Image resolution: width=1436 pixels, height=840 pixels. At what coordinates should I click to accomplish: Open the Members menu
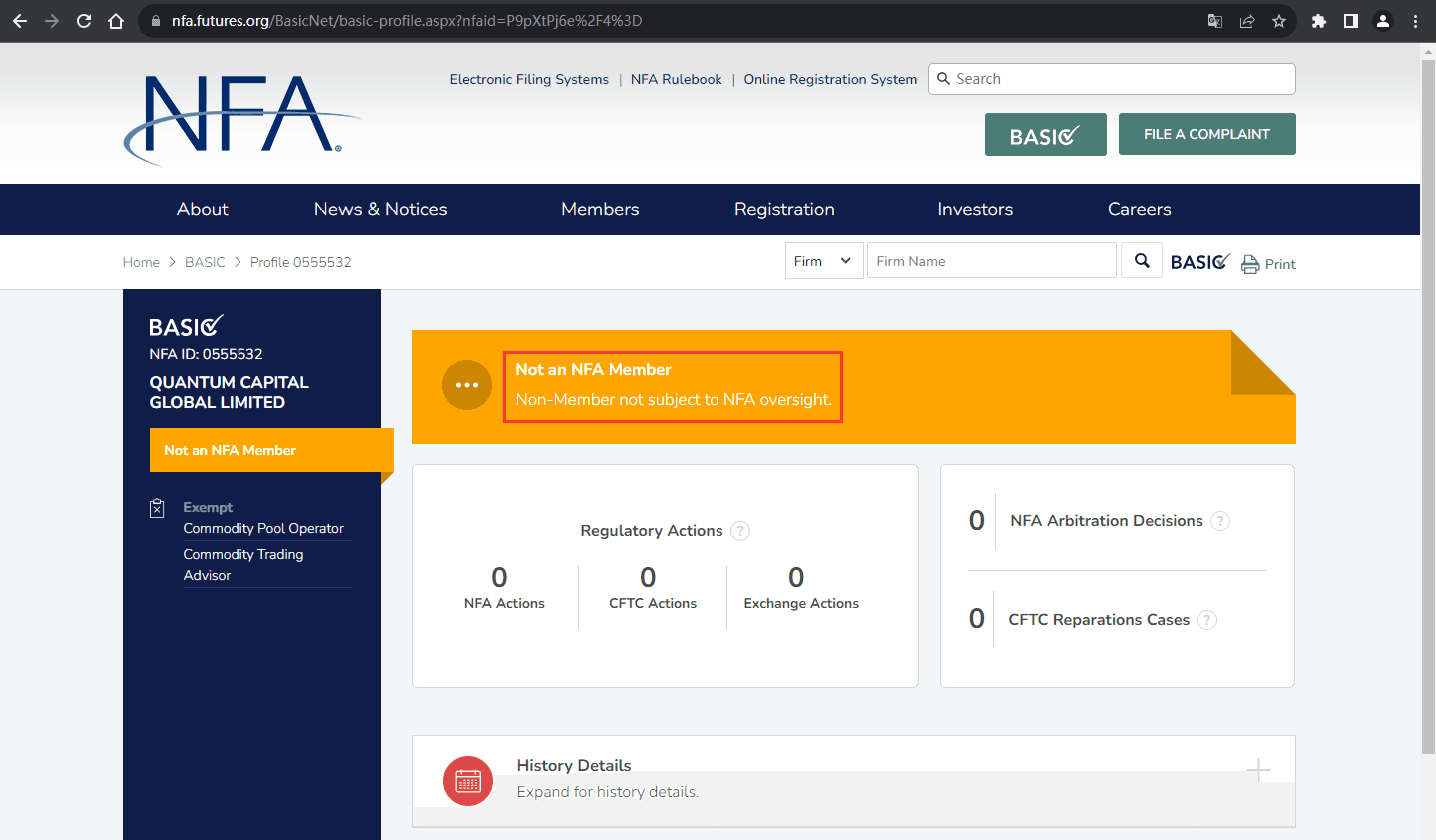(x=600, y=210)
